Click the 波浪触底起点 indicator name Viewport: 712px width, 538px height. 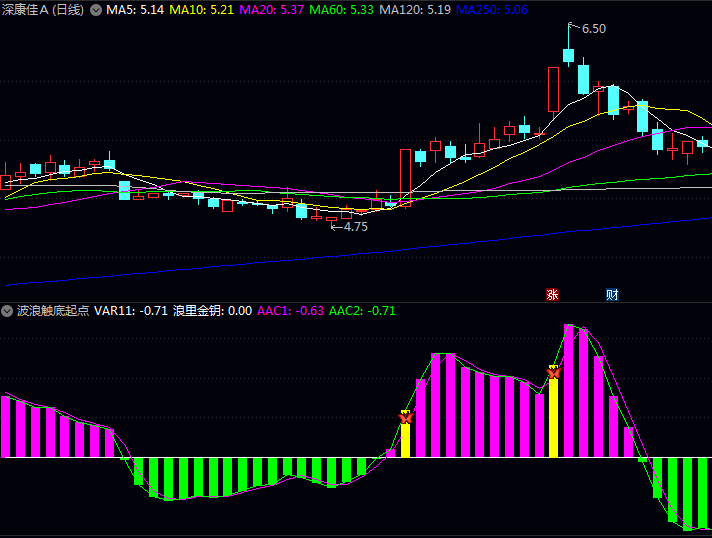(53, 311)
